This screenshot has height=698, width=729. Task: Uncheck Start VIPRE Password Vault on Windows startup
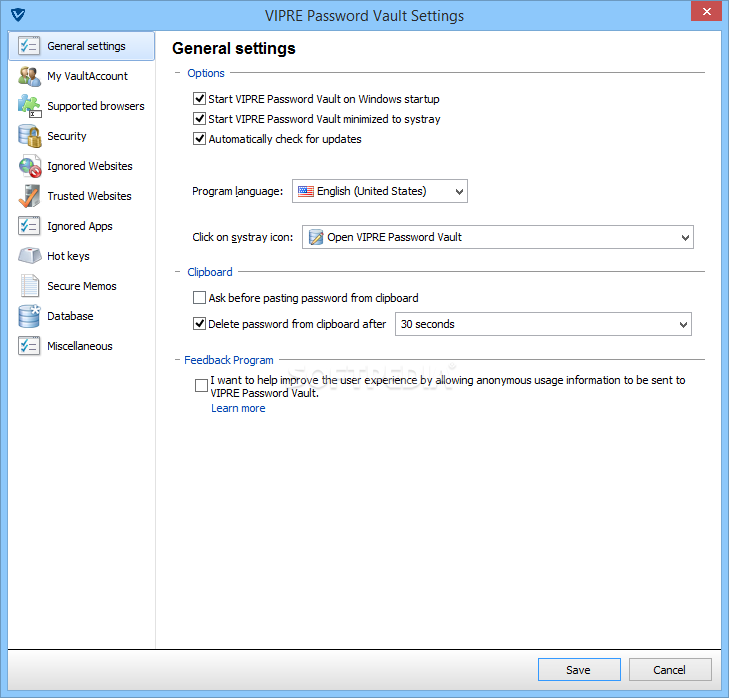pyautogui.click(x=199, y=99)
